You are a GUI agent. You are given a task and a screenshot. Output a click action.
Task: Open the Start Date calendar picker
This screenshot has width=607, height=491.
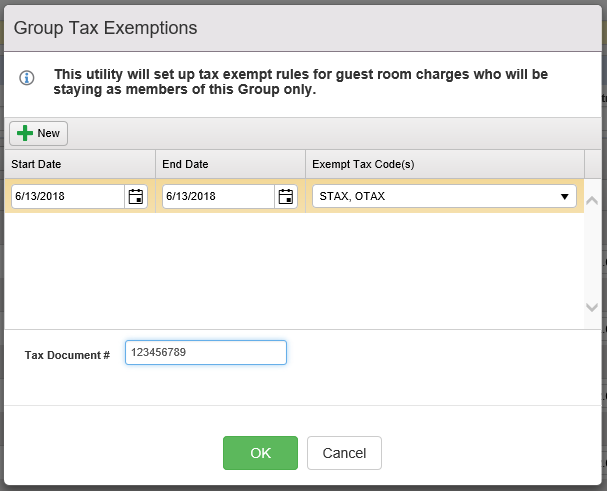[x=136, y=196]
